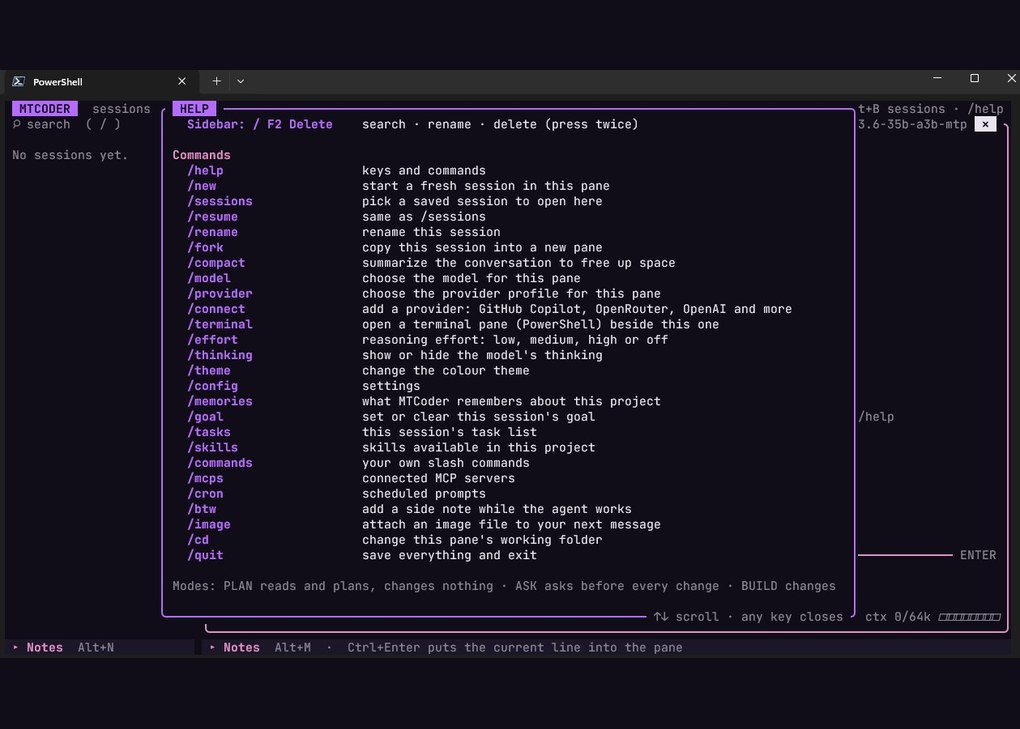Image resolution: width=1020 pixels, height=729 pixels.
Task: Select the /compact command
Action: point(216,263)
